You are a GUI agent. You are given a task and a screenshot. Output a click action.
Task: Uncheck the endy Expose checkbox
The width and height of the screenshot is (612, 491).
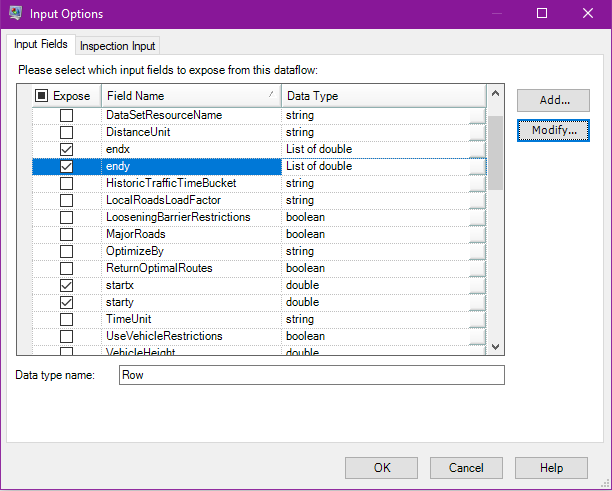(66, 166)
